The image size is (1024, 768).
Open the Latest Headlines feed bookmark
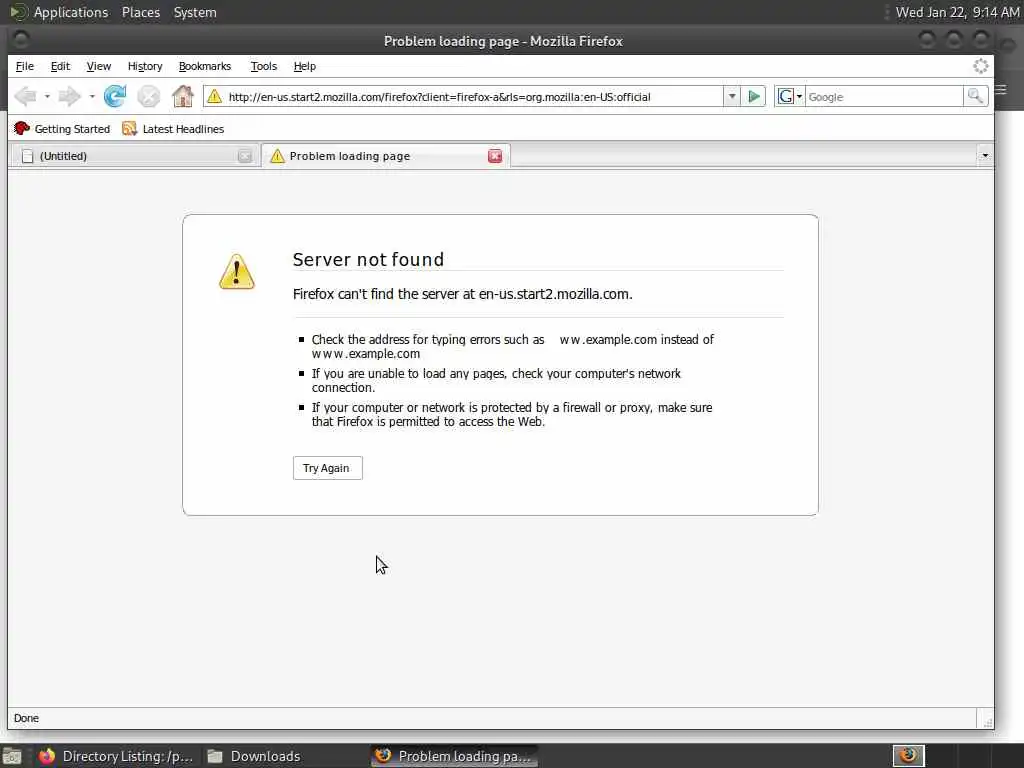coord(173,129)
